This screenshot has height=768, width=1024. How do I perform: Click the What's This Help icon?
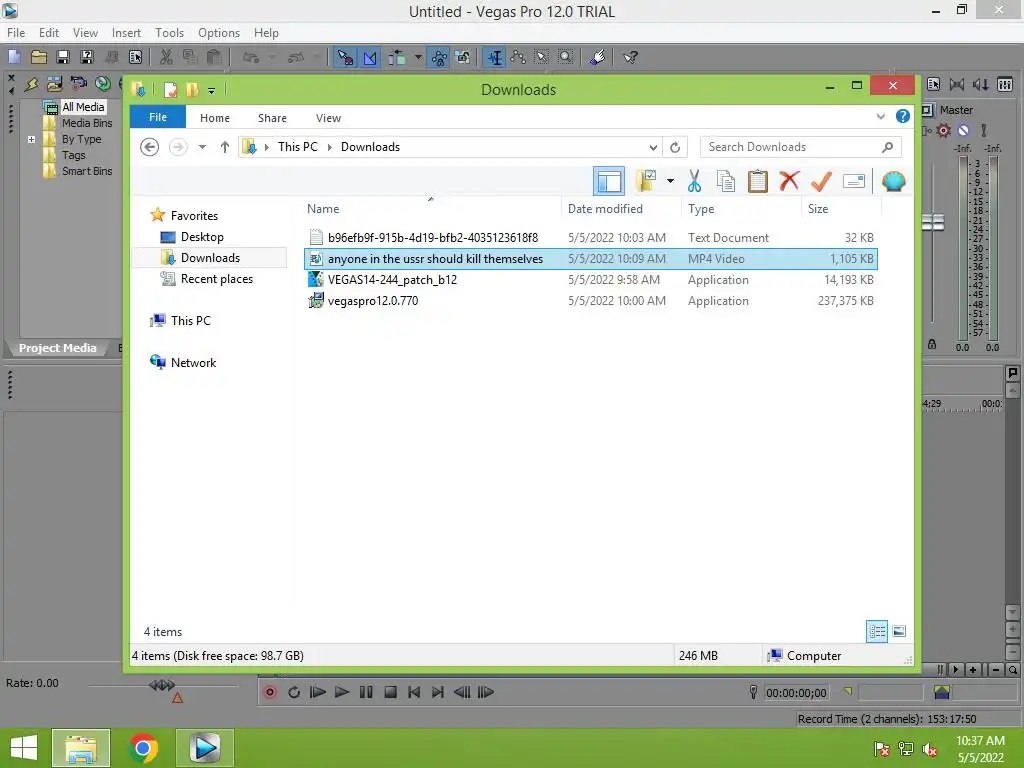(630, 57)
